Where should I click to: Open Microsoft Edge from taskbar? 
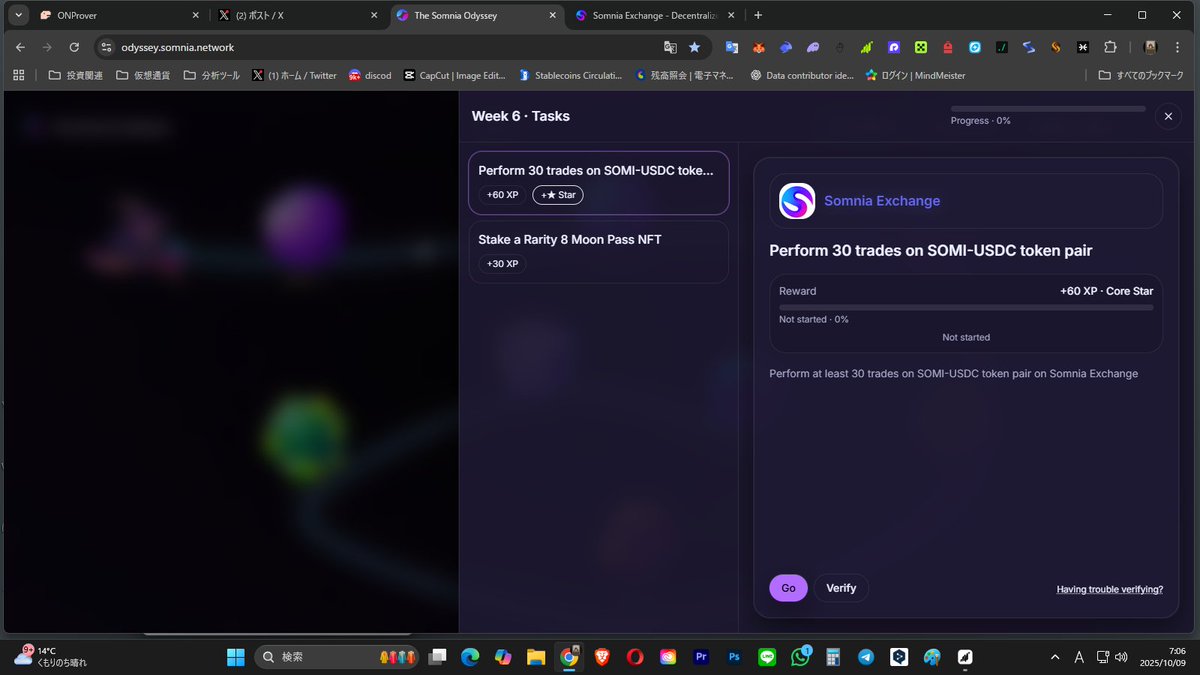(x=470, y=657)
